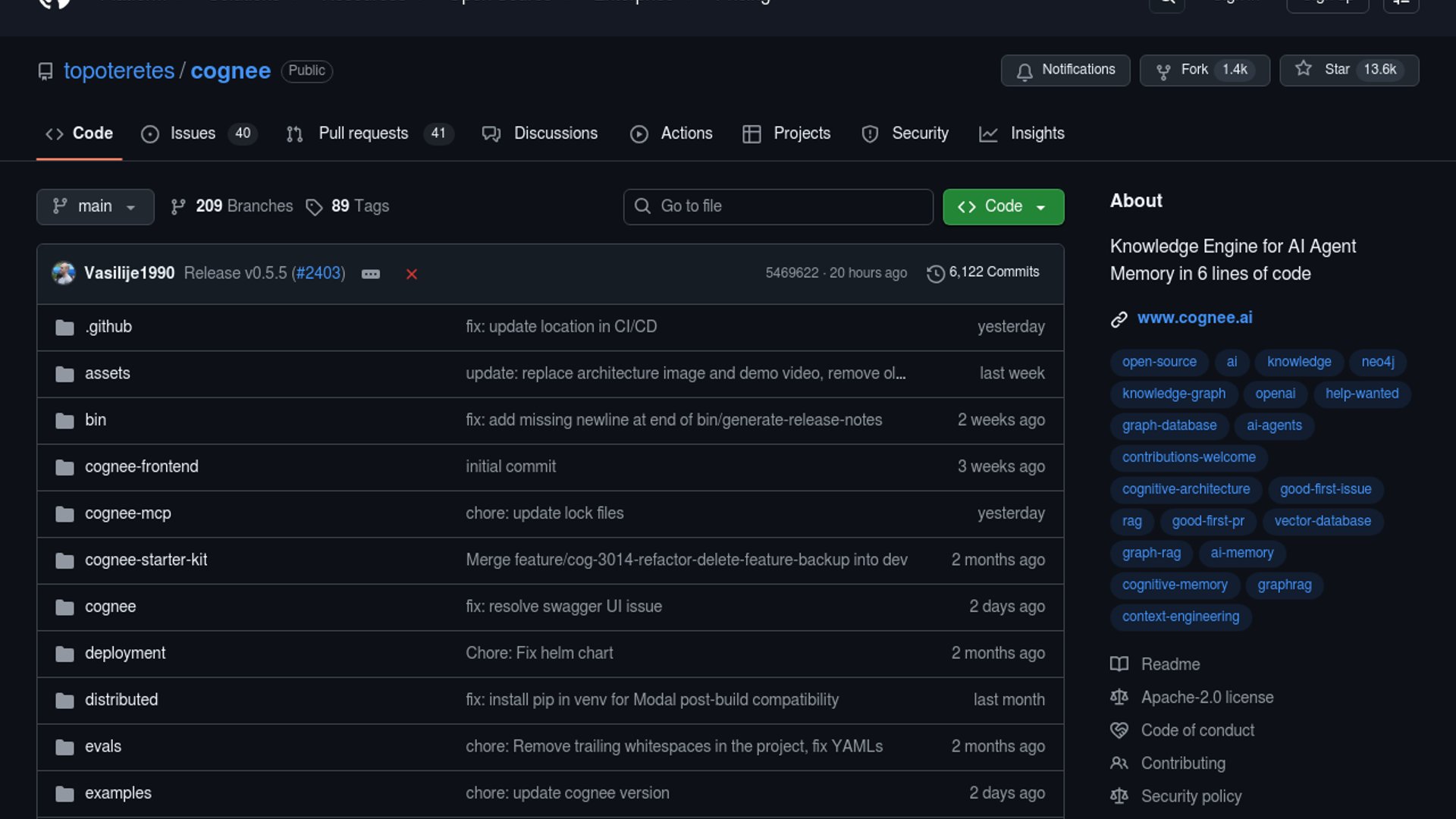The height and width of the screenshot is (819, 1456).
Task: Open the commits history clock icon
Action: [935, 273]
